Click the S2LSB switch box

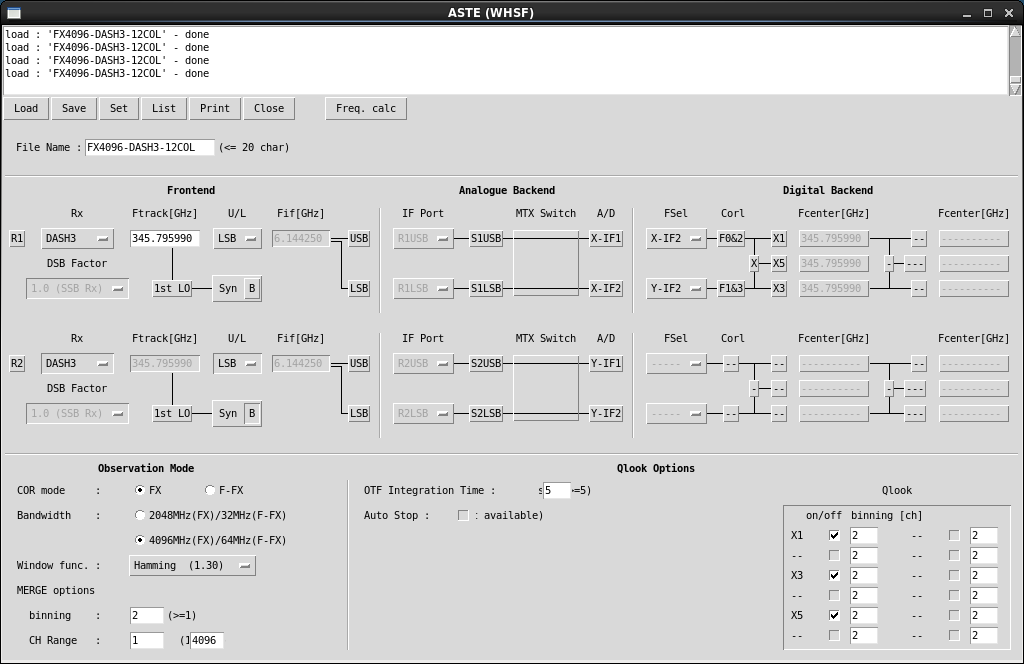pos(487,413)
